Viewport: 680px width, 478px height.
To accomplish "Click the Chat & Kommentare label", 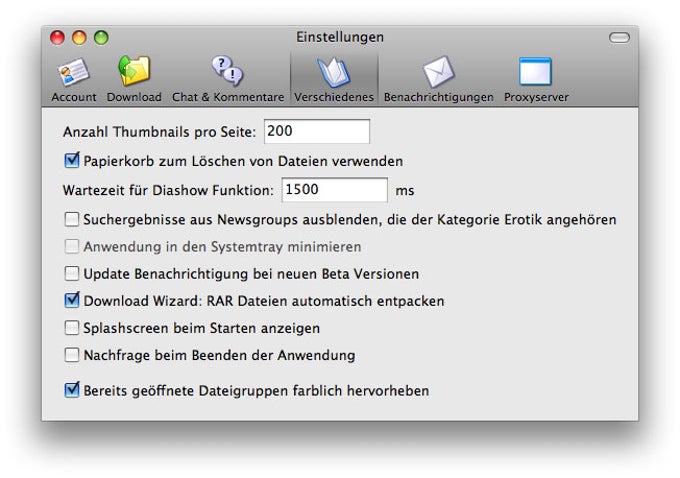I will 228,97.
